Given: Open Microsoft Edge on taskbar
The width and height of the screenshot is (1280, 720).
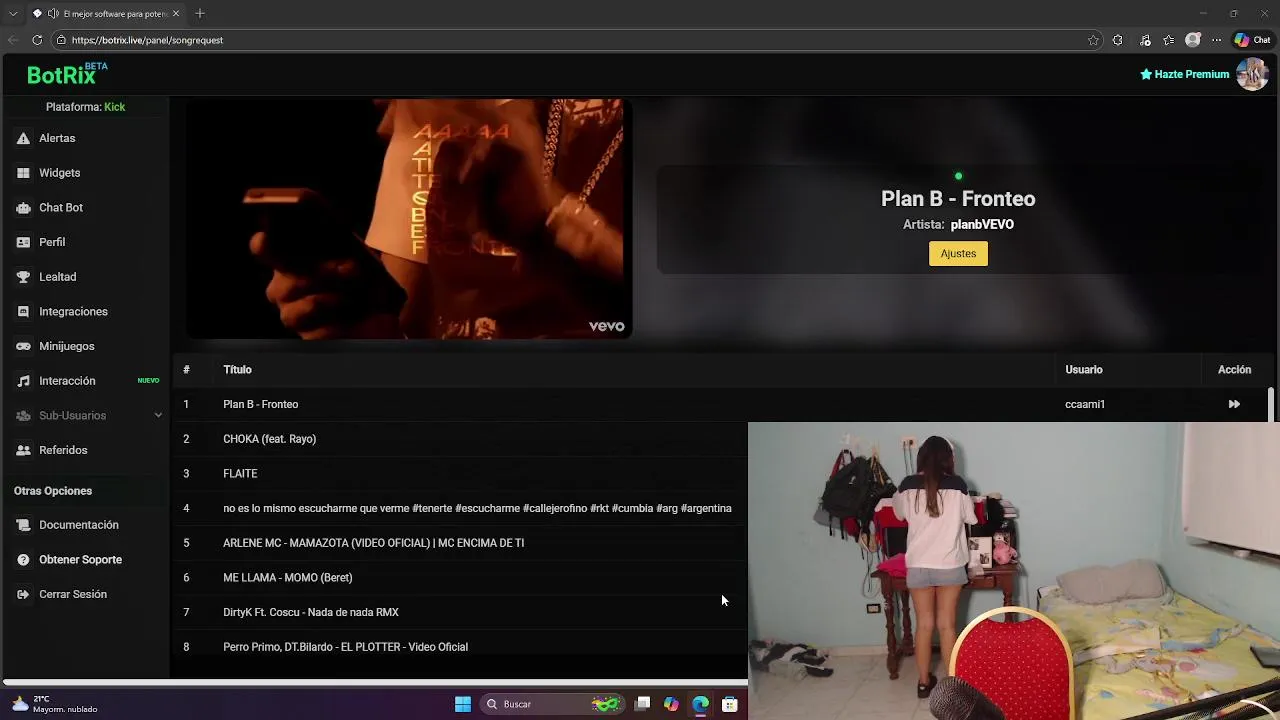Looking at the screenshot, I should click(x=700, y=704).
